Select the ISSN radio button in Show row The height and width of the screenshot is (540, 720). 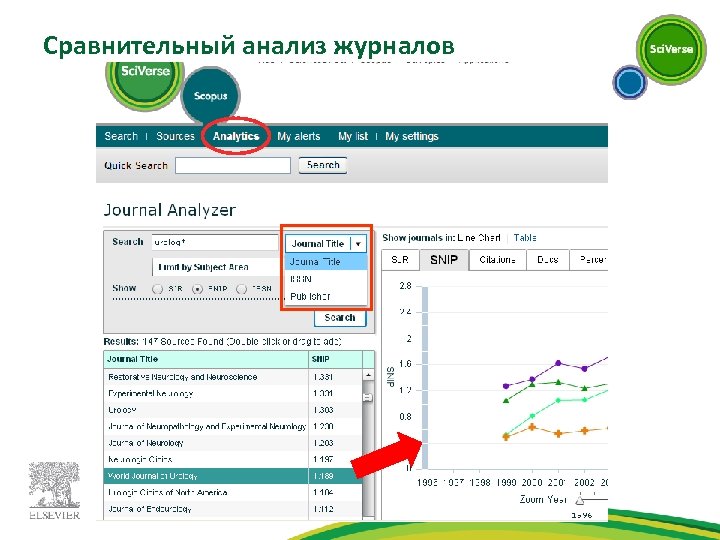pyautogui.click(x=242, y=289)
